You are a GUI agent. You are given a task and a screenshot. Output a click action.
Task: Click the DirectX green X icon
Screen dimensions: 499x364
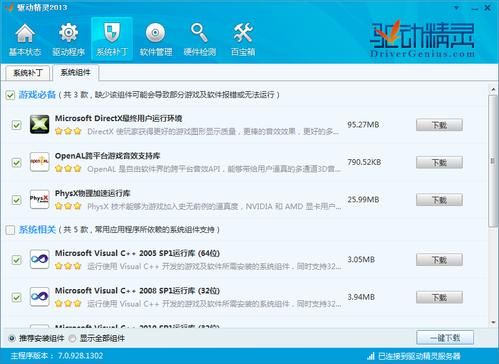[x=39, y=124]
